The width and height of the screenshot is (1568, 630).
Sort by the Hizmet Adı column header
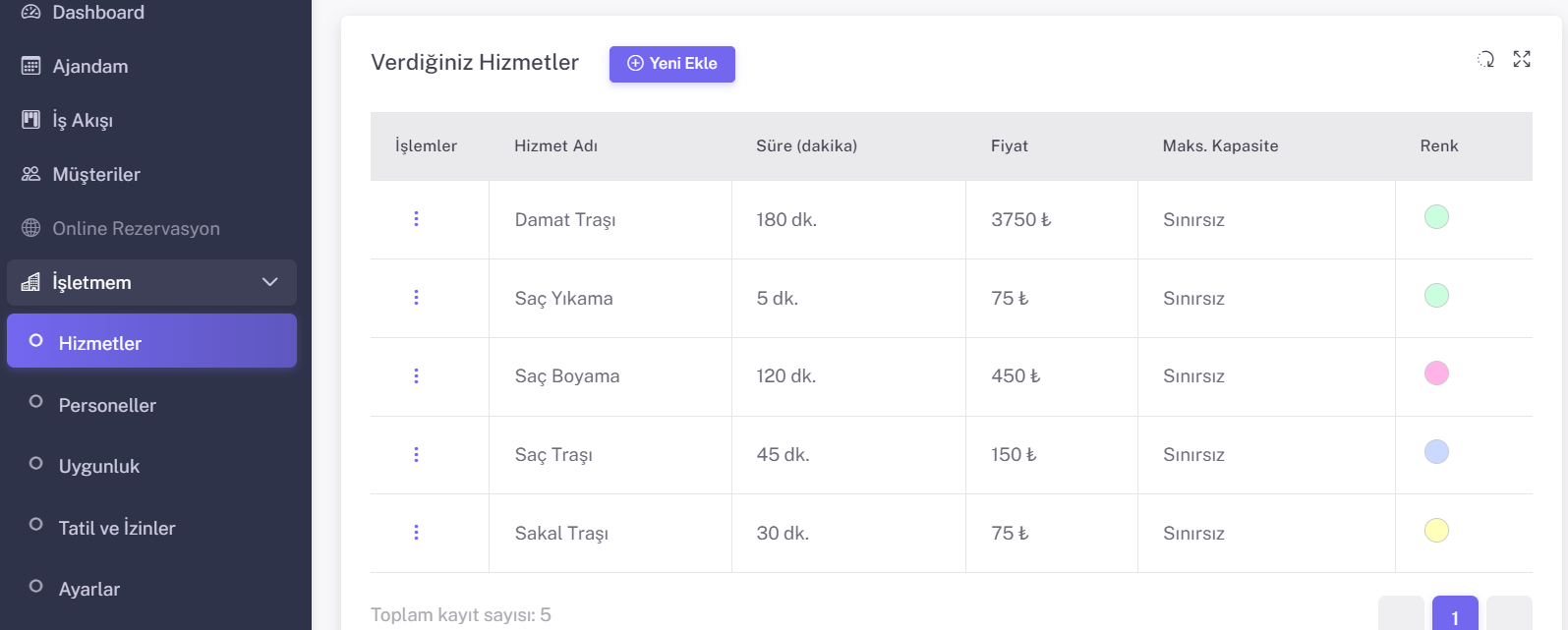click(555, 145)
